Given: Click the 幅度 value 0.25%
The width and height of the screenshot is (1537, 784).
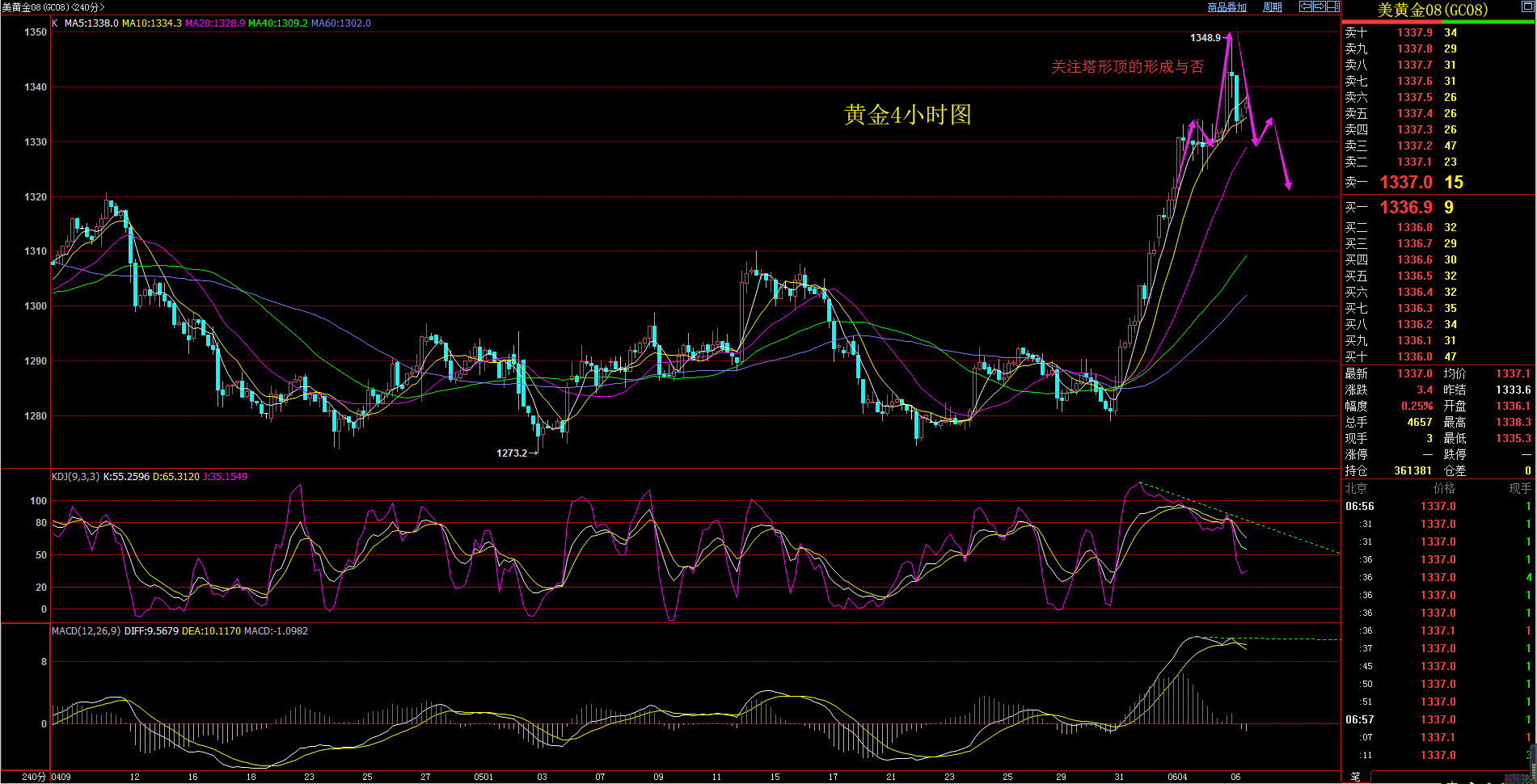Looking at the screenshot, I should coord(1417,406).
